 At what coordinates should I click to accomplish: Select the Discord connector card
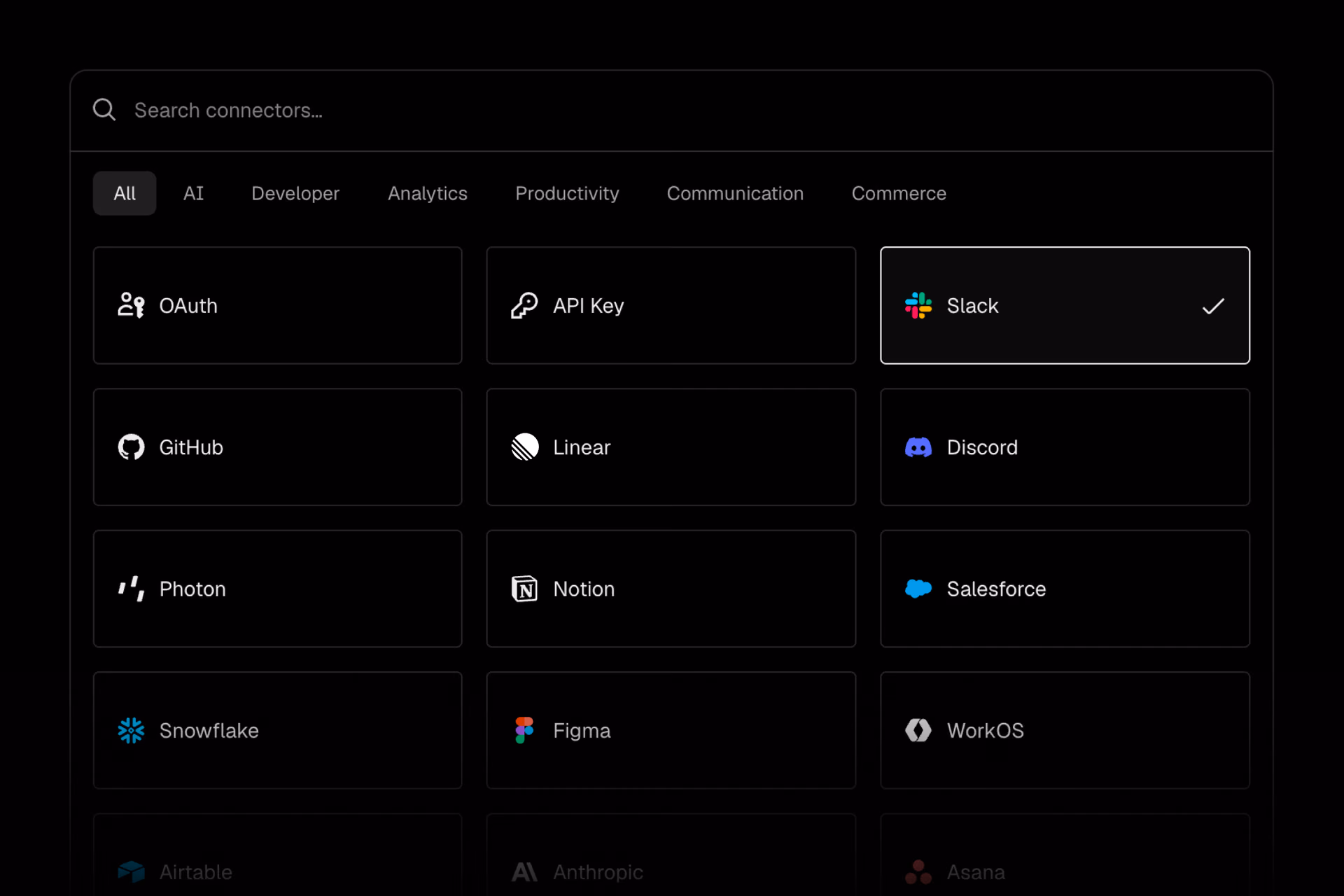click(1065, 447)
